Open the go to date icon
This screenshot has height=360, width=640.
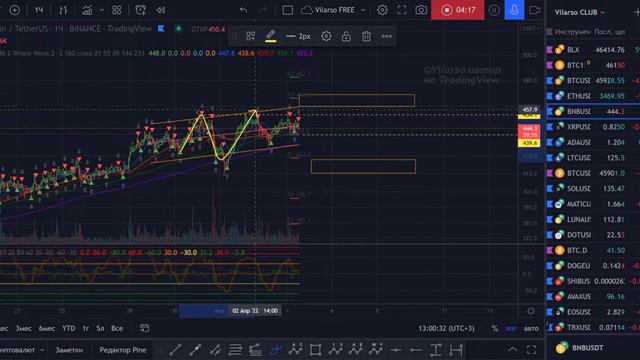tap(144, 328)
